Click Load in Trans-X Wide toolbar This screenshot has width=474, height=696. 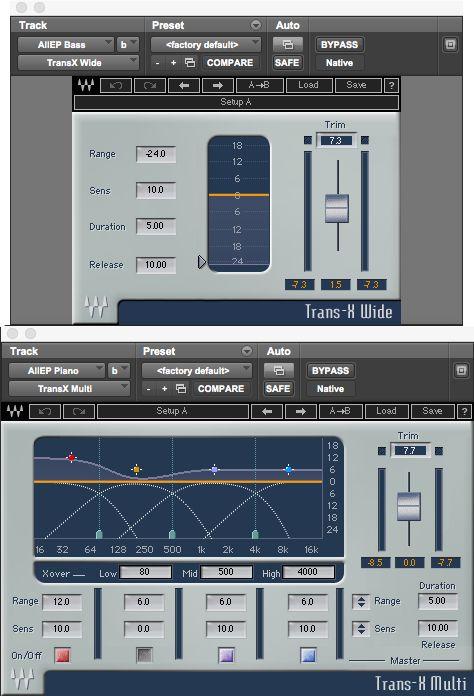(x=308, y=85)
